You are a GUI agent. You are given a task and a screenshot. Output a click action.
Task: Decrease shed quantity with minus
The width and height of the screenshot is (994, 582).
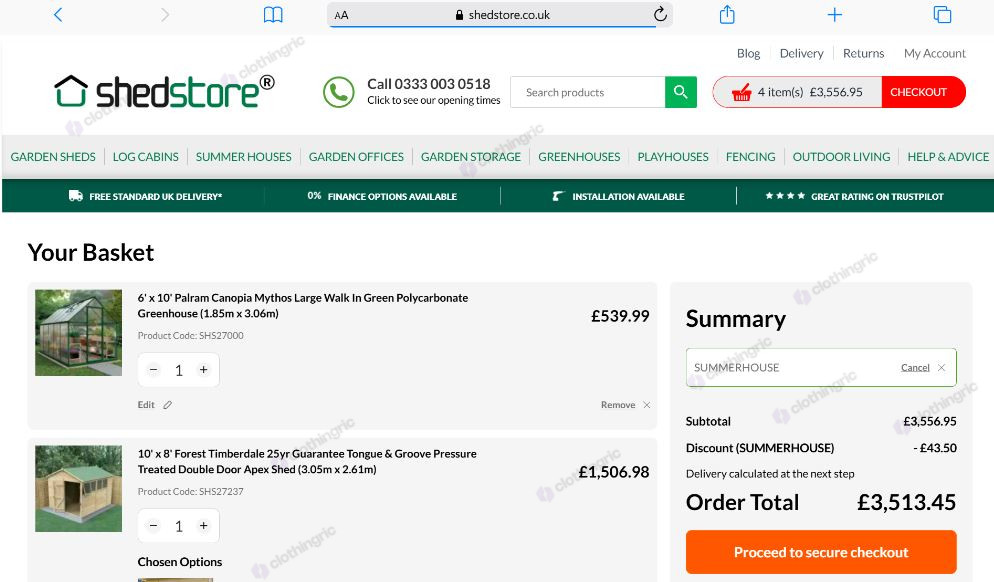[153, 526]
